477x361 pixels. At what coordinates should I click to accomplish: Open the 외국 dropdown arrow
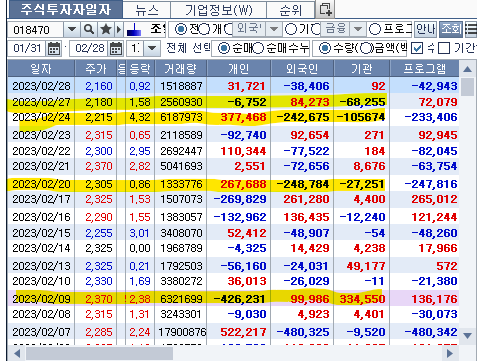tap(274, 29)
